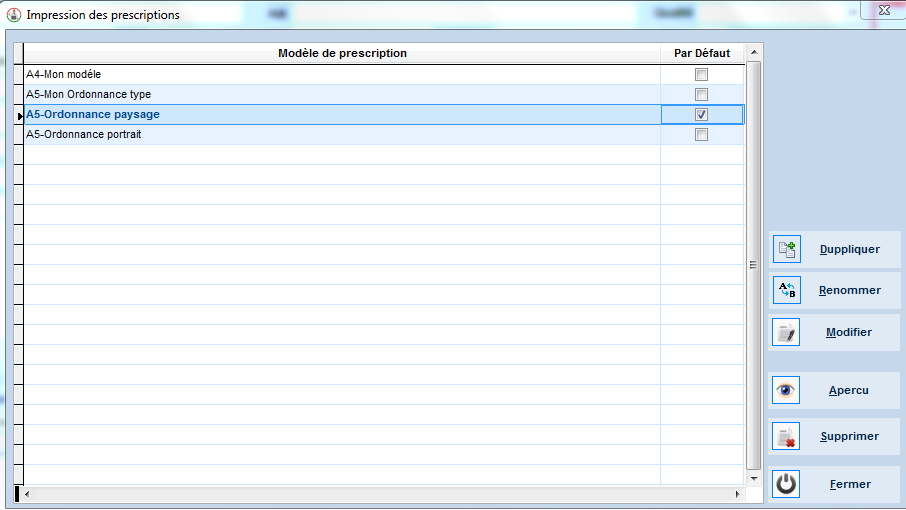Click the Modifier pencil icon
906x510 pixels.
[x=787, y=333]
